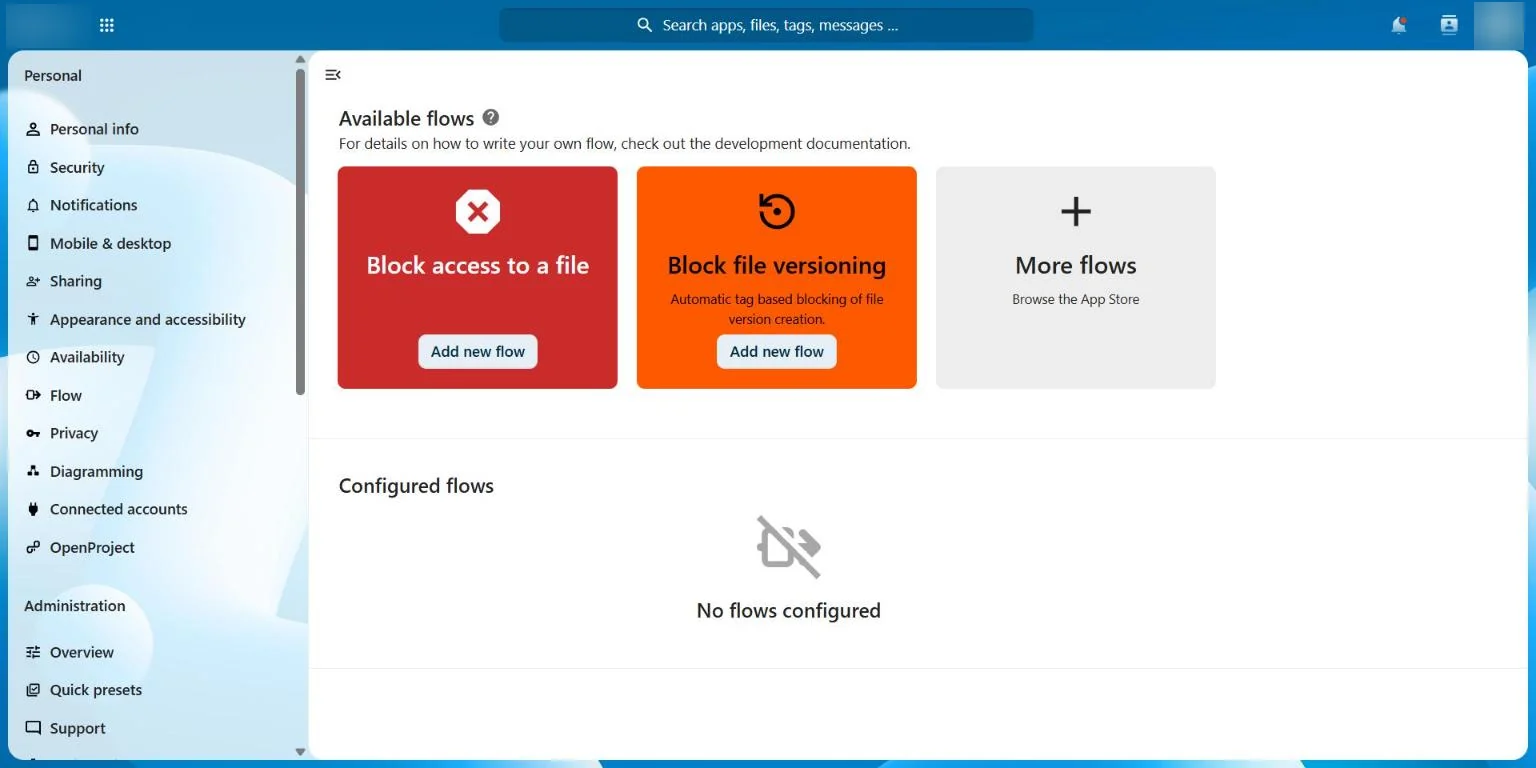Click the red X stop-sign icon
Viewport: 1536px width, 768px height.
coord(478,212)
